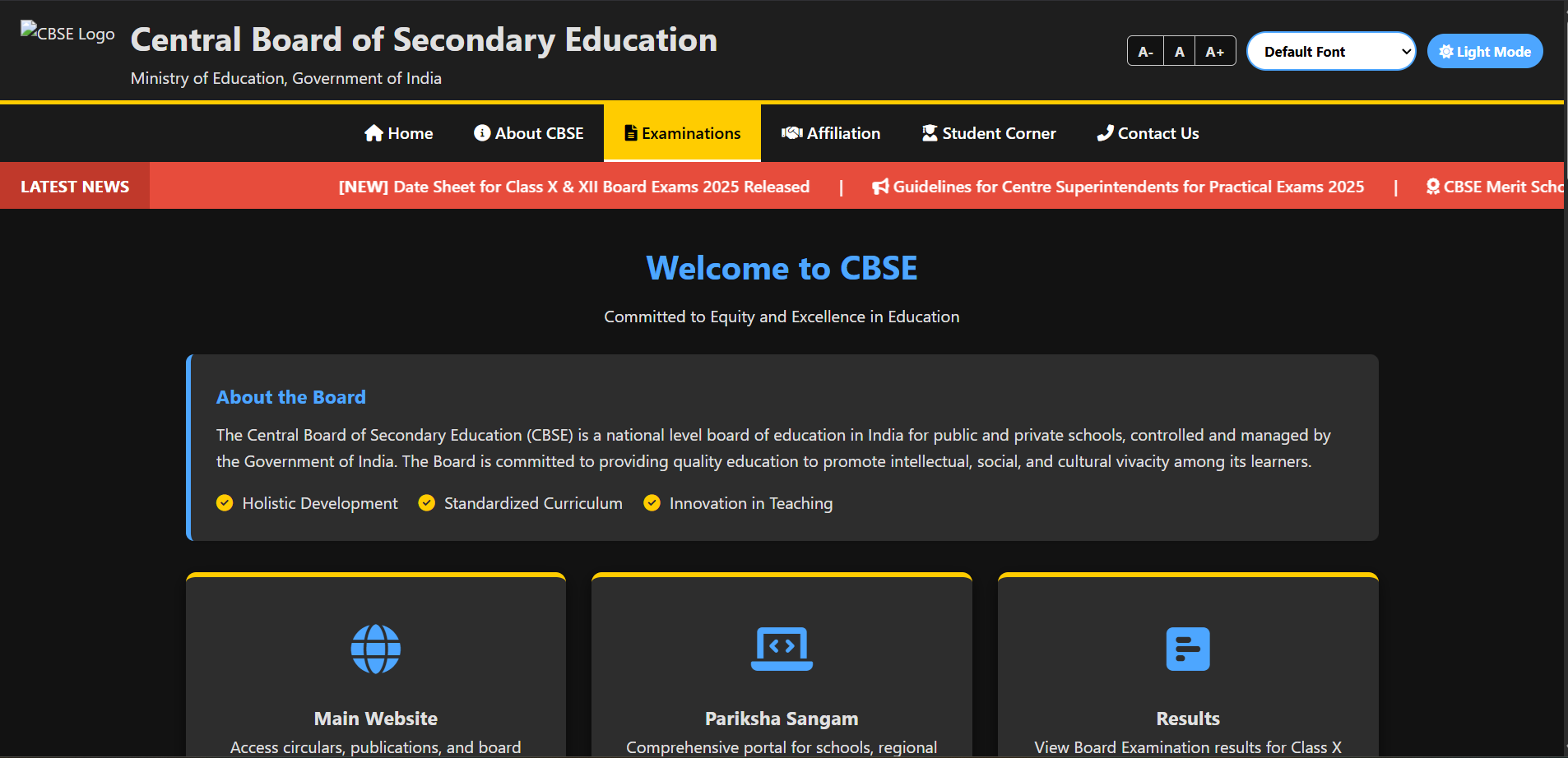This screenshot has width=1568, height=758.
Task: Click the Student Corner graduate icon
Action: coord(930,133)
